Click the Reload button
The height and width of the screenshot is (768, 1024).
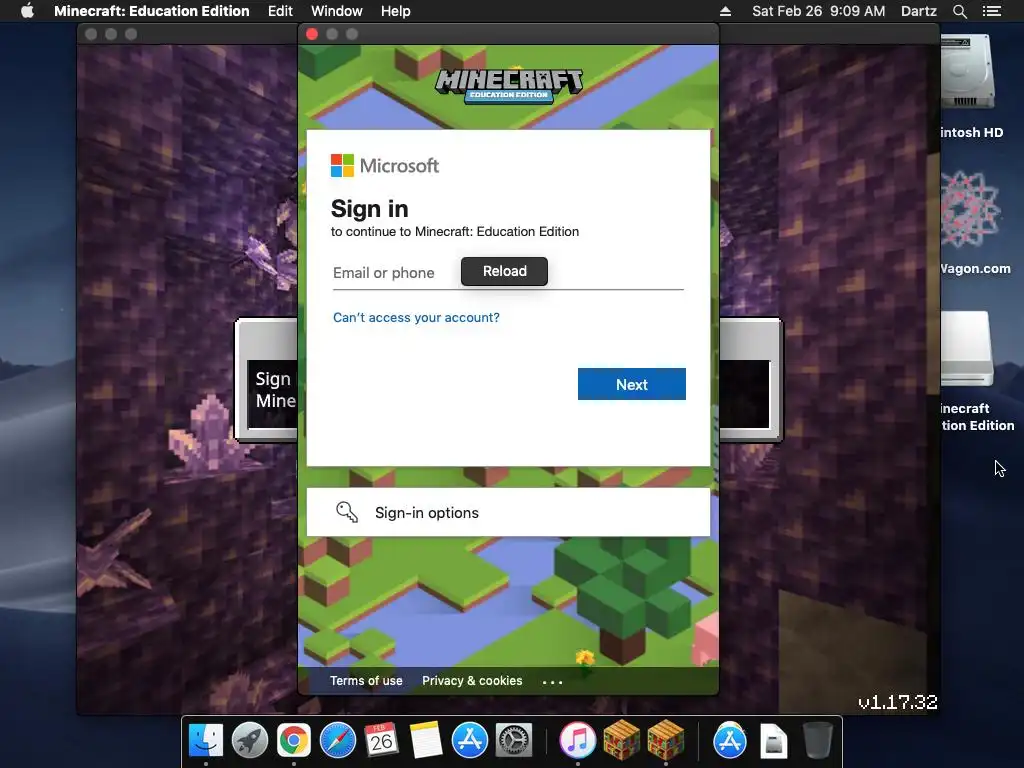pyautogui.click(x=504, y=271)
